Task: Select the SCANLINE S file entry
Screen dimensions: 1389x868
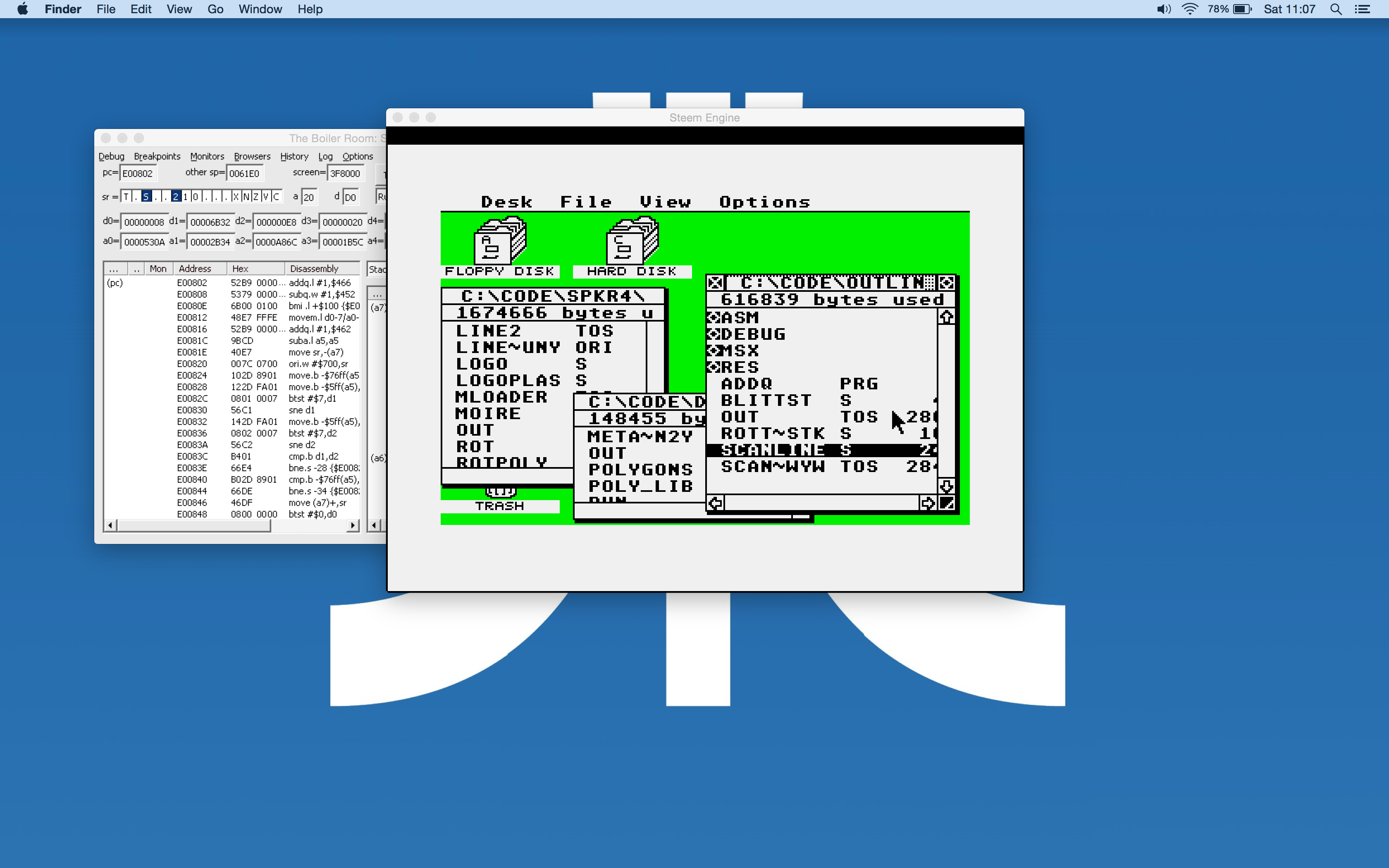Action: coord(822,450)
